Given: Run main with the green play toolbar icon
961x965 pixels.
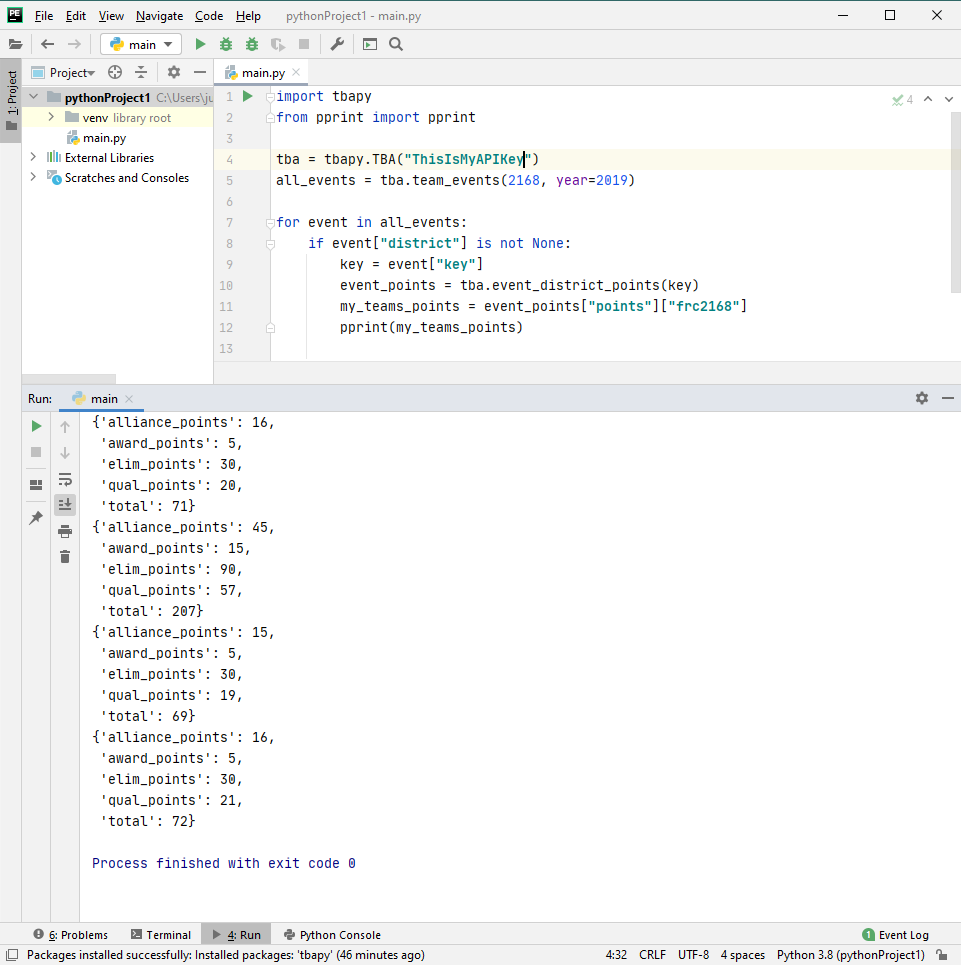Looking at the screenshot, I should [x=200, y=44].
